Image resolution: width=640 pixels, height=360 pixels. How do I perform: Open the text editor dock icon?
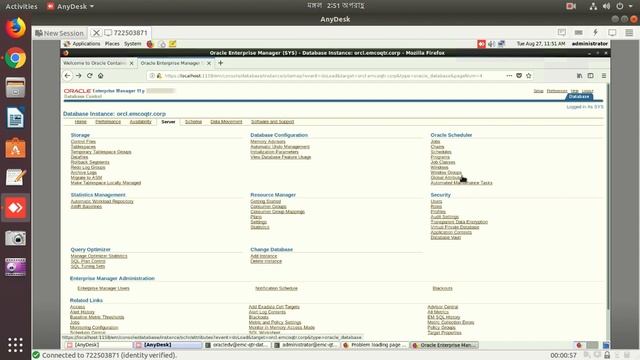pyautogui.click(x=16, y=178)
